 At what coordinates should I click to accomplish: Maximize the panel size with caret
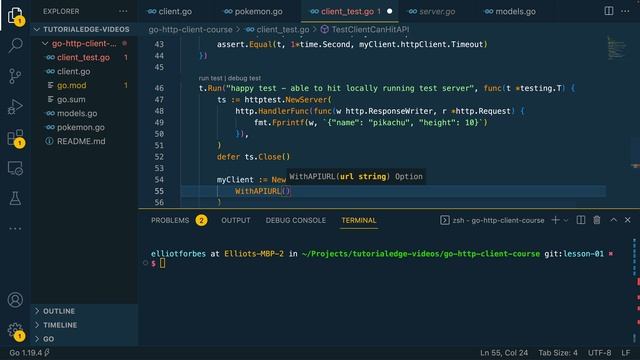pyautogui.click(x=613, y=220)
